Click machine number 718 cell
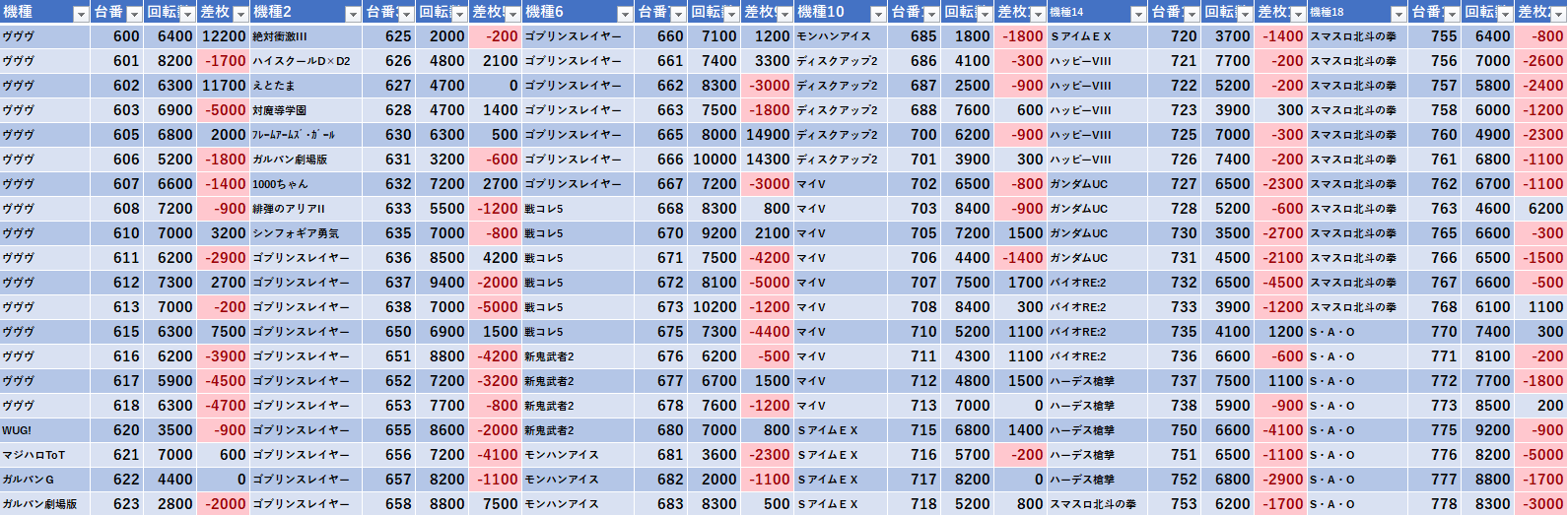Screen dimensions: 1568x515 pos(915,504)
